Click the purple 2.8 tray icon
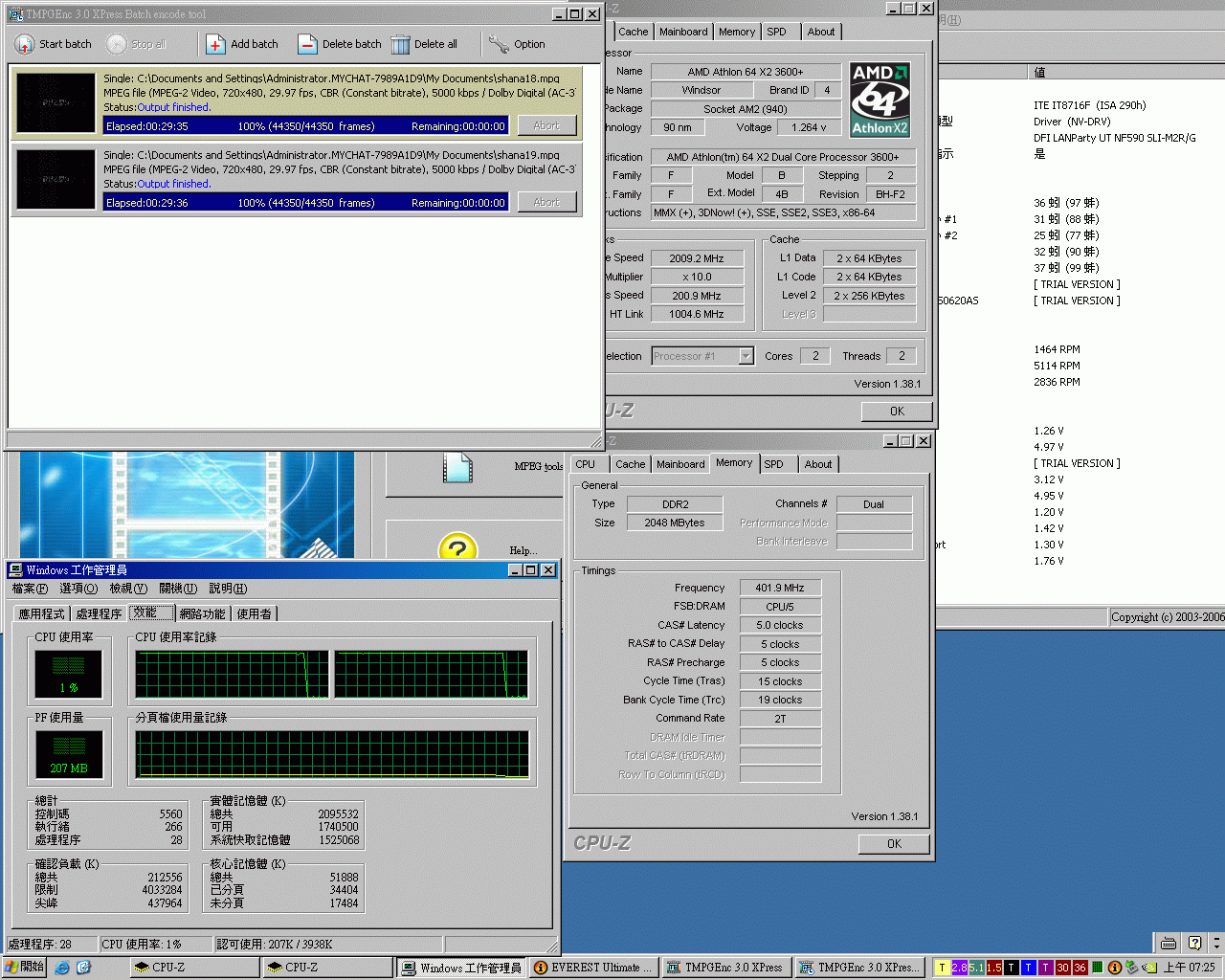This screenshot has width=1225, height=980. (x=959, y=968)
